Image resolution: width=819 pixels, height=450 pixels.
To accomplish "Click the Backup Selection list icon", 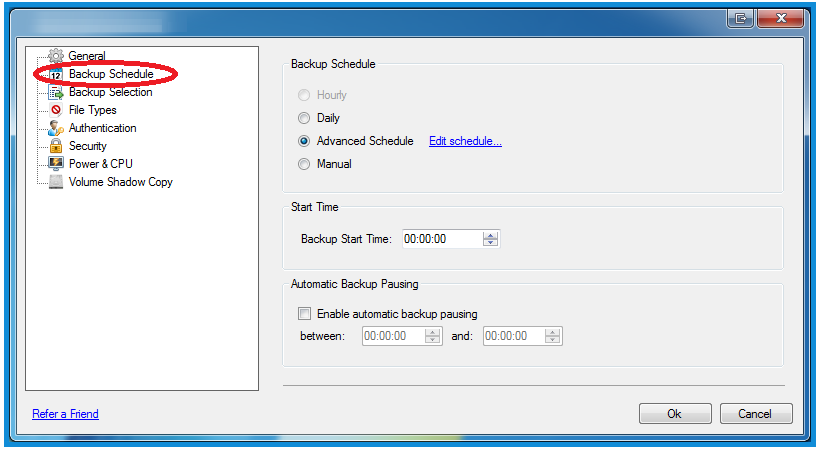I will (56, 92).
